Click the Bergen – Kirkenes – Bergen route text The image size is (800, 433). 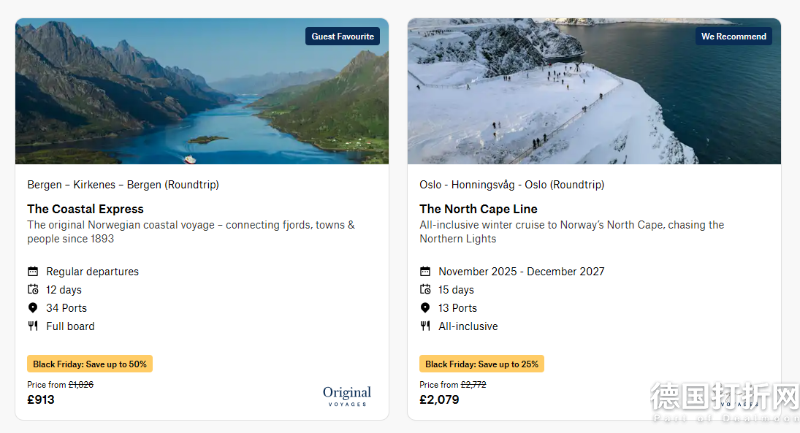tap(123, 185)
